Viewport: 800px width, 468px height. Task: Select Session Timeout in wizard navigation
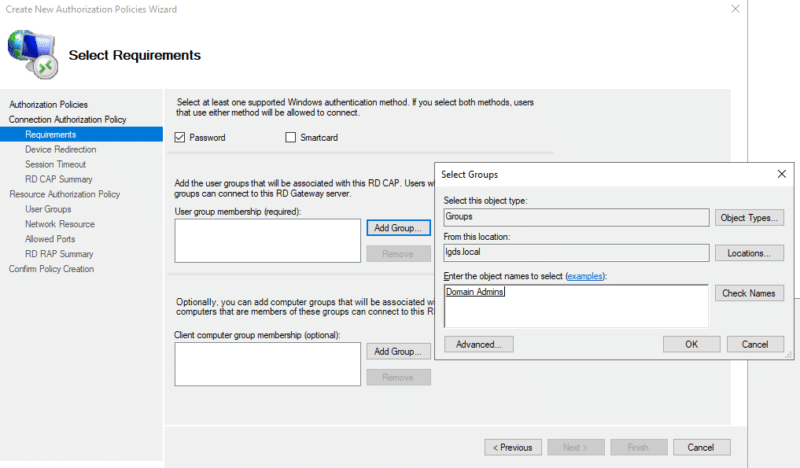(x=55, y=164)
